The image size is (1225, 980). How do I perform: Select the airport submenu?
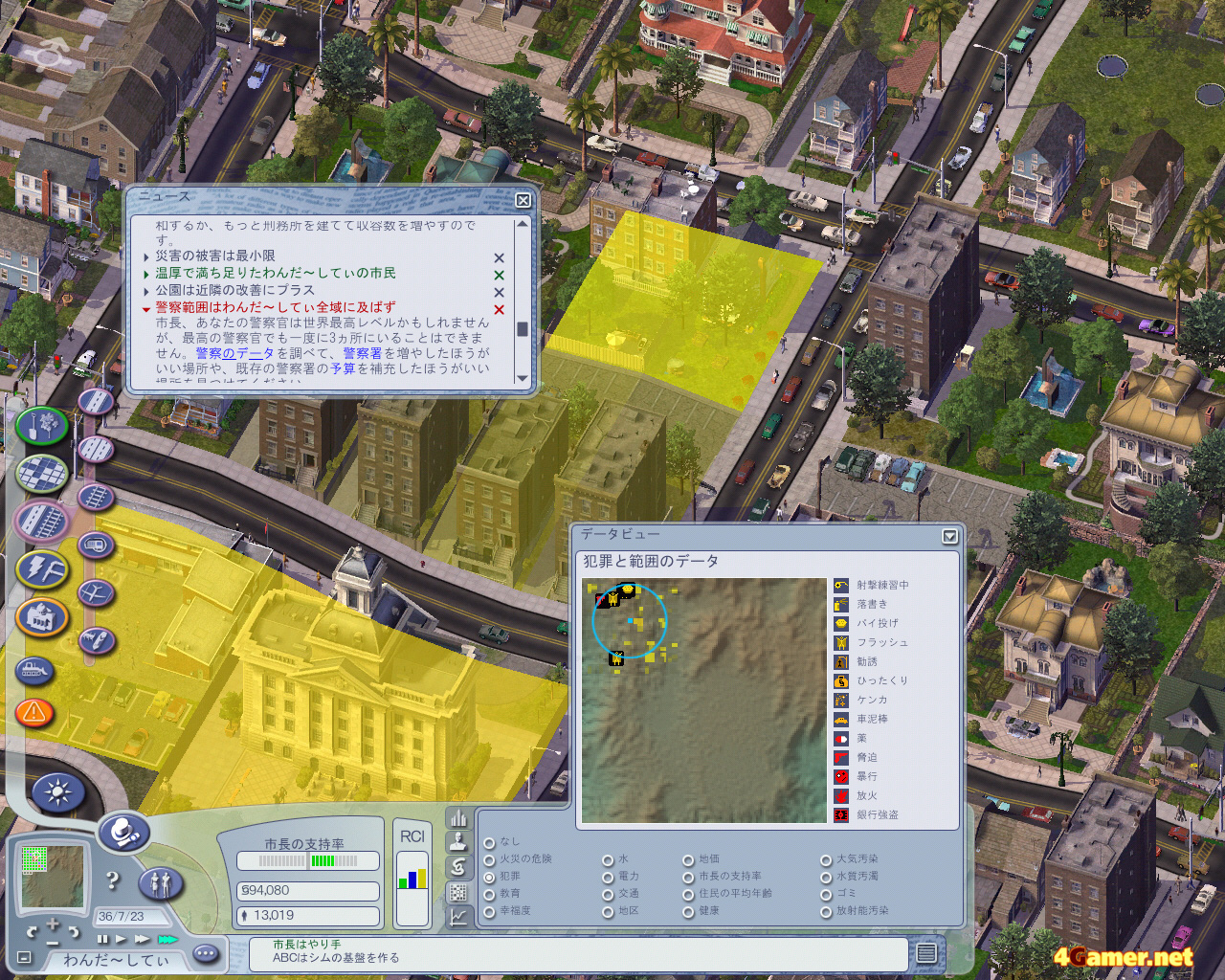pyautogui.click(x=96, y=593)
